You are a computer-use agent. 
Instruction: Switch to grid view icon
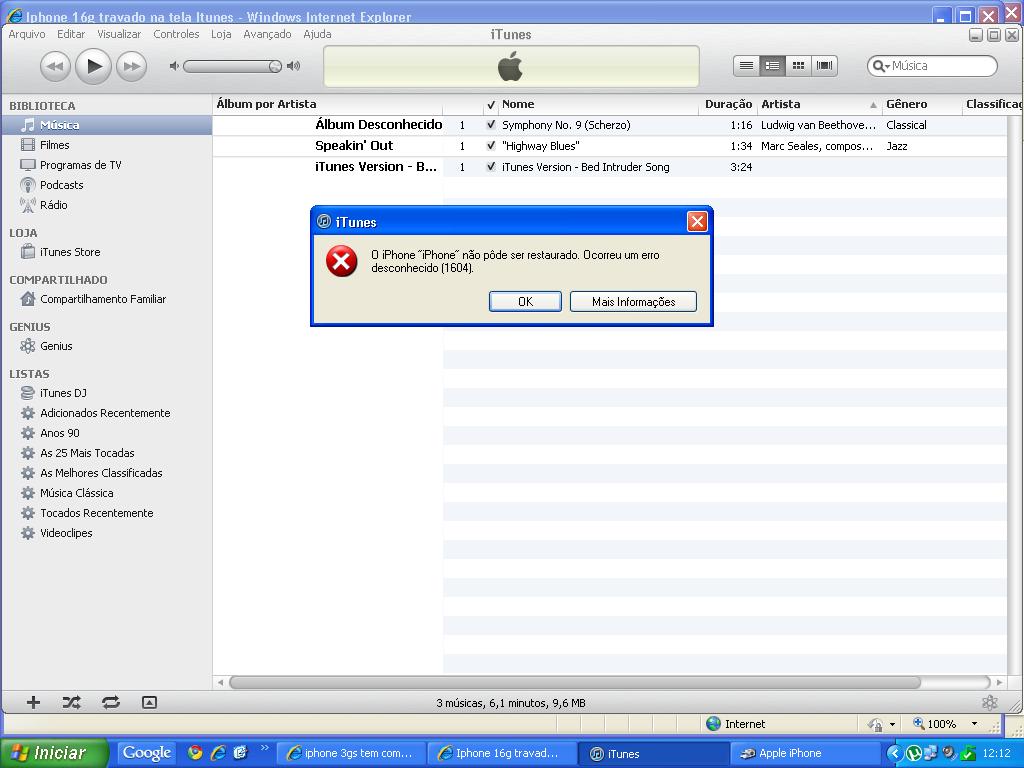(798, 65)
